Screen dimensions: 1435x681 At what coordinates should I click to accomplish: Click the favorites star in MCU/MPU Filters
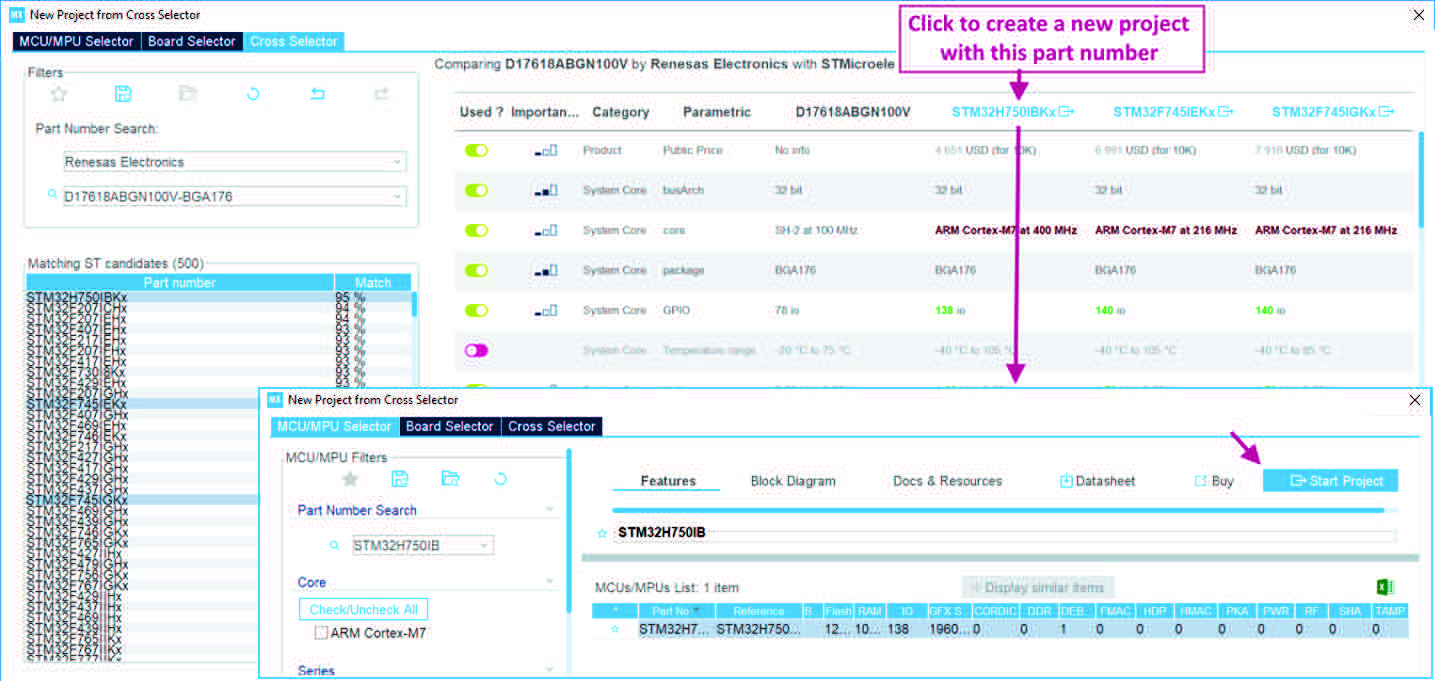tap(350, 479)
